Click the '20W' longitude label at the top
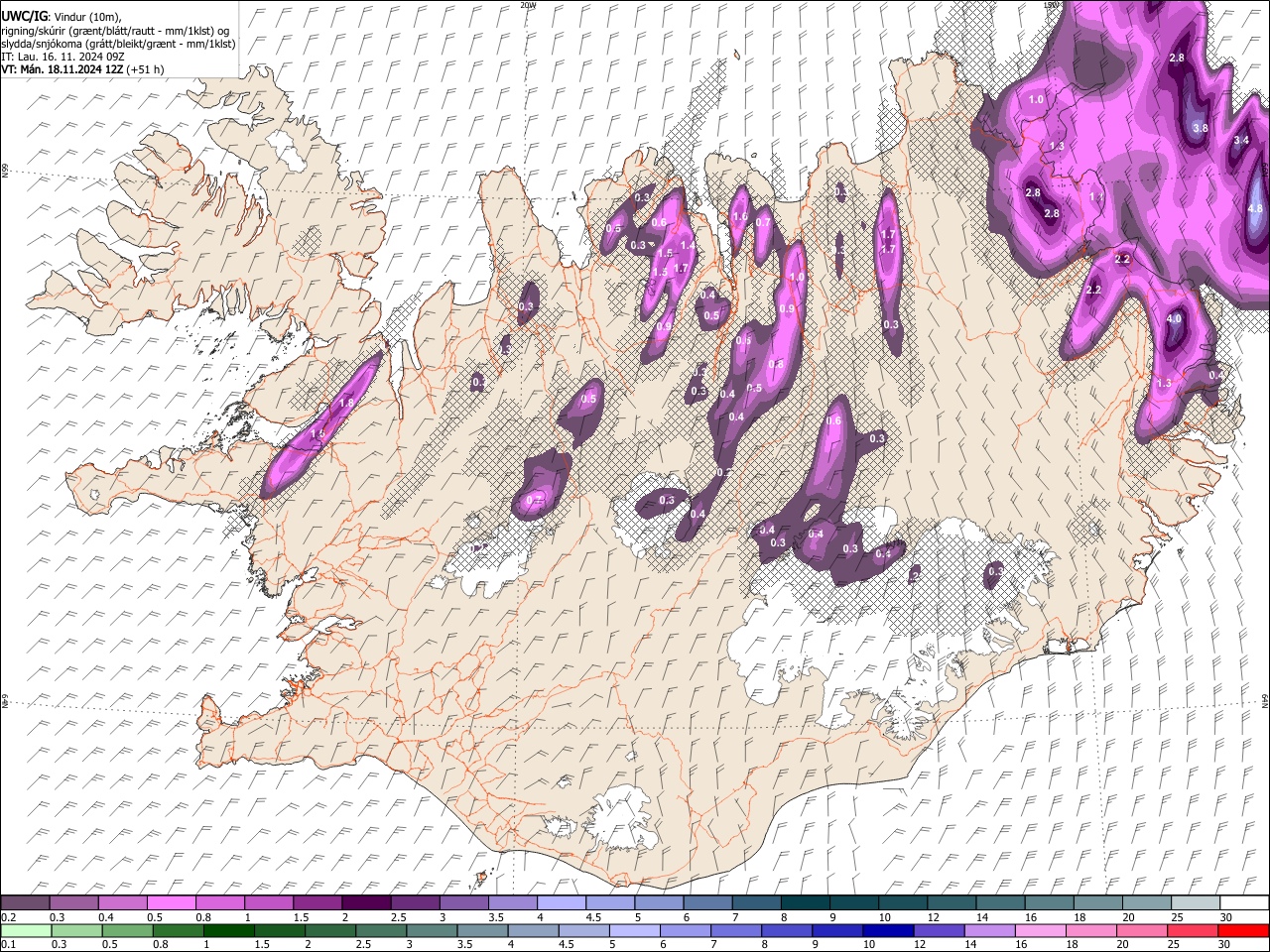1270x952 pixels. click(x=528, y=5)
